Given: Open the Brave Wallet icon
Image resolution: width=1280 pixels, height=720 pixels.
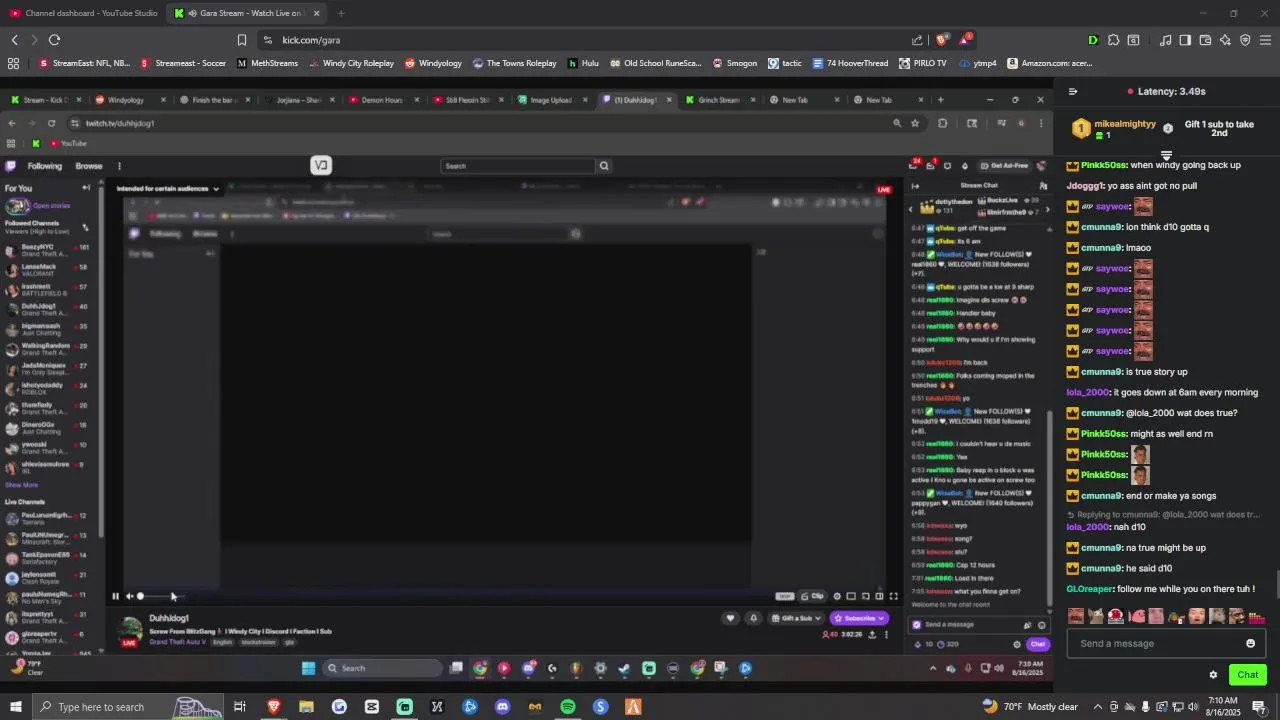Looking at the screenshot, I should point(1205,40).
